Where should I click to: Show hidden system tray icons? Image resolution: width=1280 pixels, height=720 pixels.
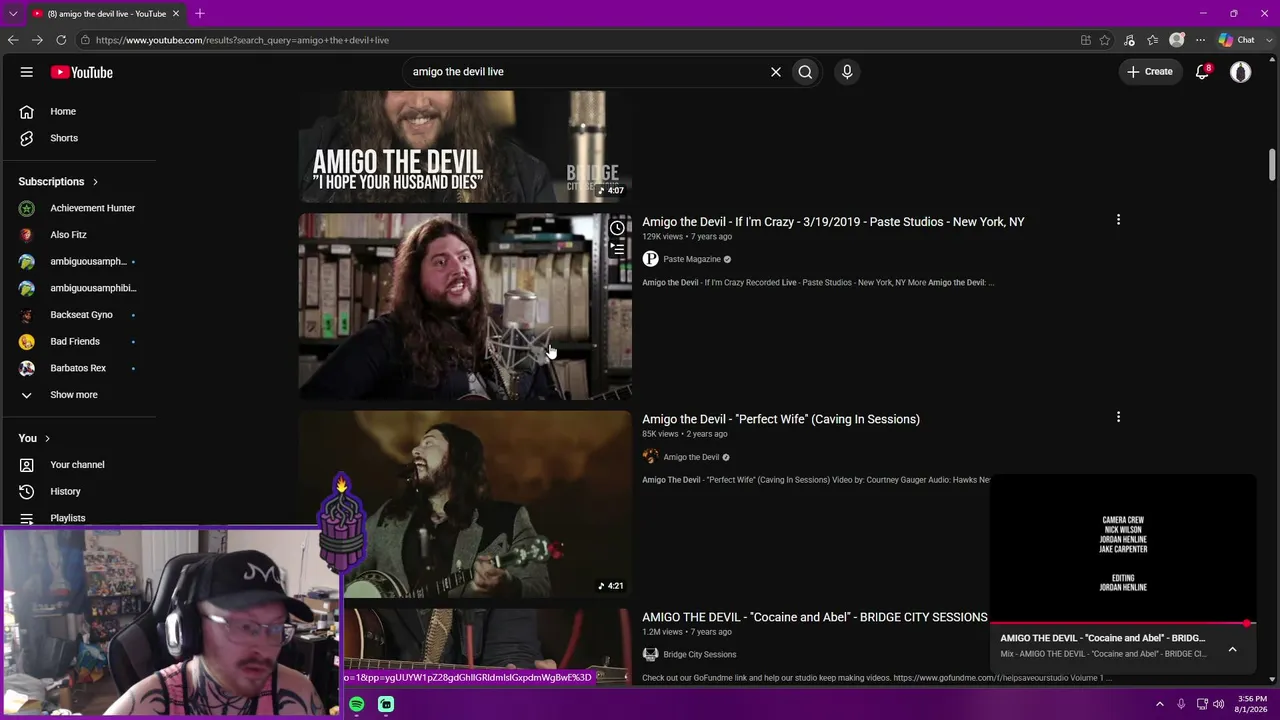[1160, 704]
